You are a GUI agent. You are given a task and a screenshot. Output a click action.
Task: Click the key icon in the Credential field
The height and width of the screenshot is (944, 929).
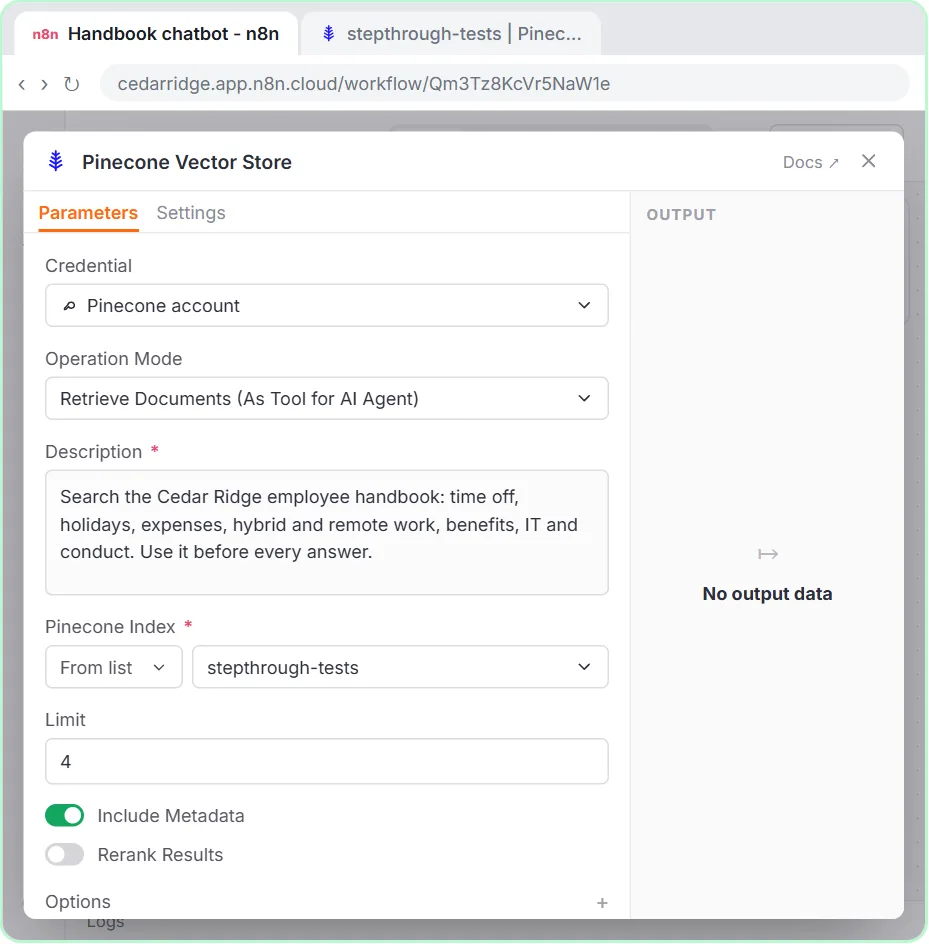69,306
